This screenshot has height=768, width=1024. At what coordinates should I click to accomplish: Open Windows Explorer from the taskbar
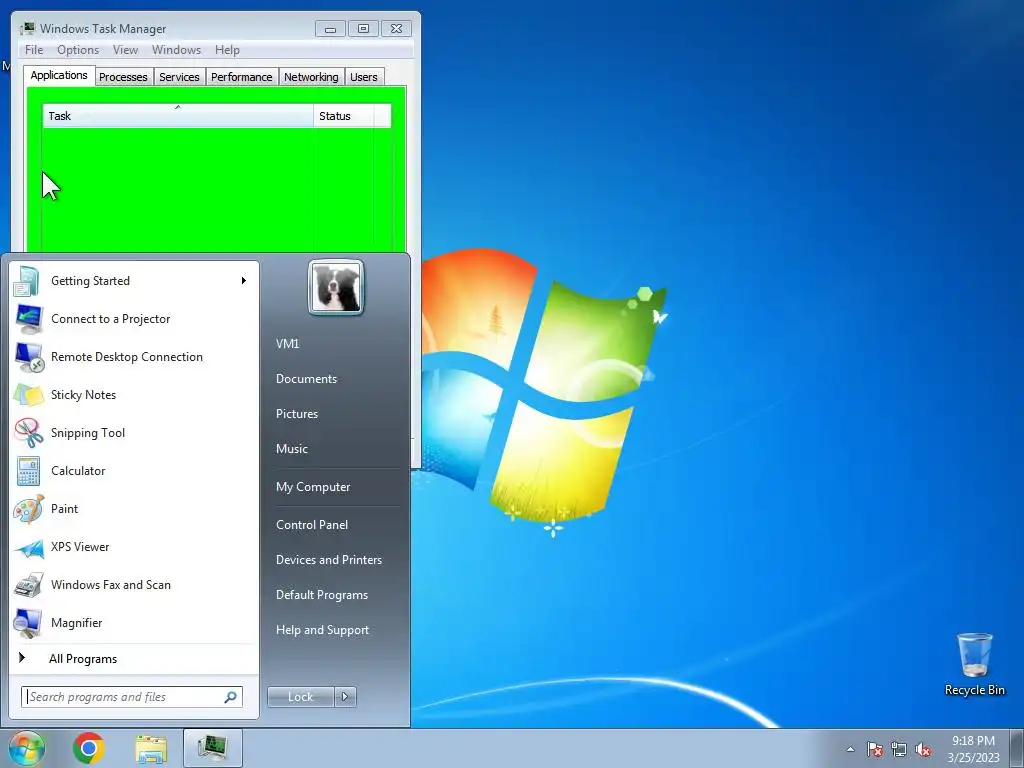pyautogui.click(x=151, y=748)
